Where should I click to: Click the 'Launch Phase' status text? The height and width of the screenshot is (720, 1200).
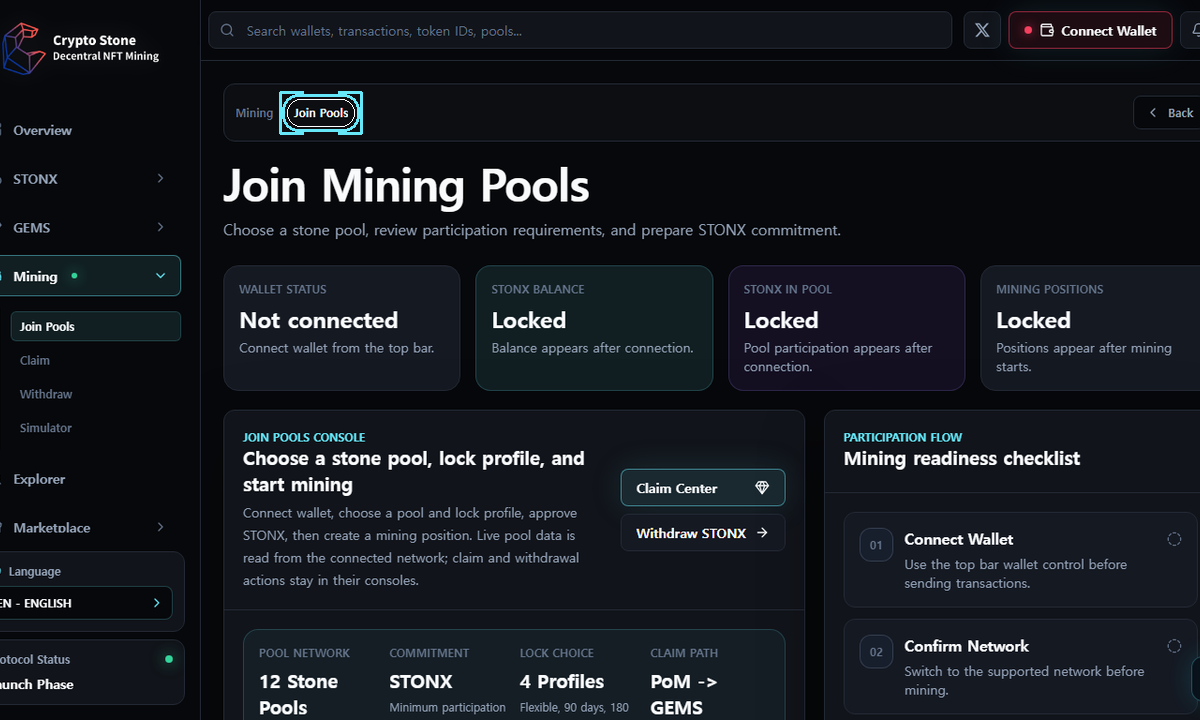(37, 685)
